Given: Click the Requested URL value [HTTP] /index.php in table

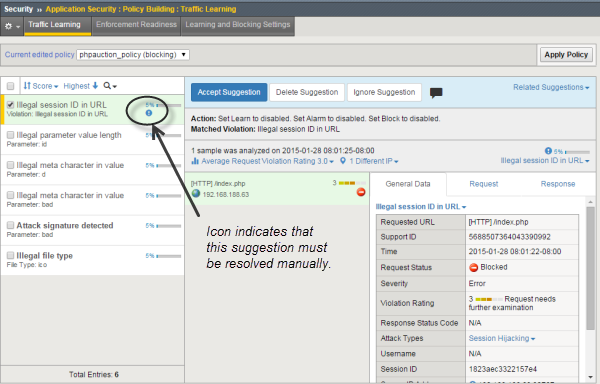Looking at the screenshot, I should coord(498,222).
